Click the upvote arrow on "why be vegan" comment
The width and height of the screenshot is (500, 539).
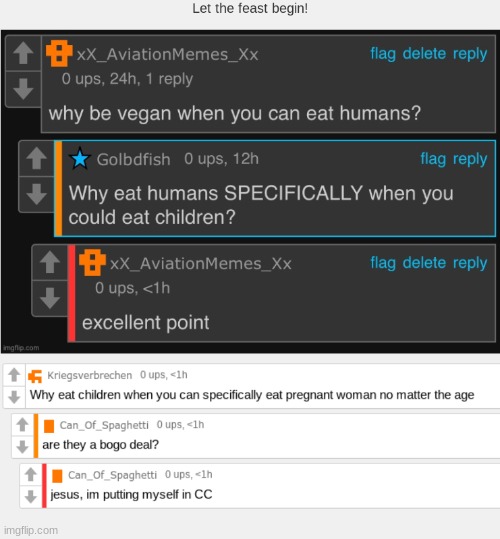[23, 53]
